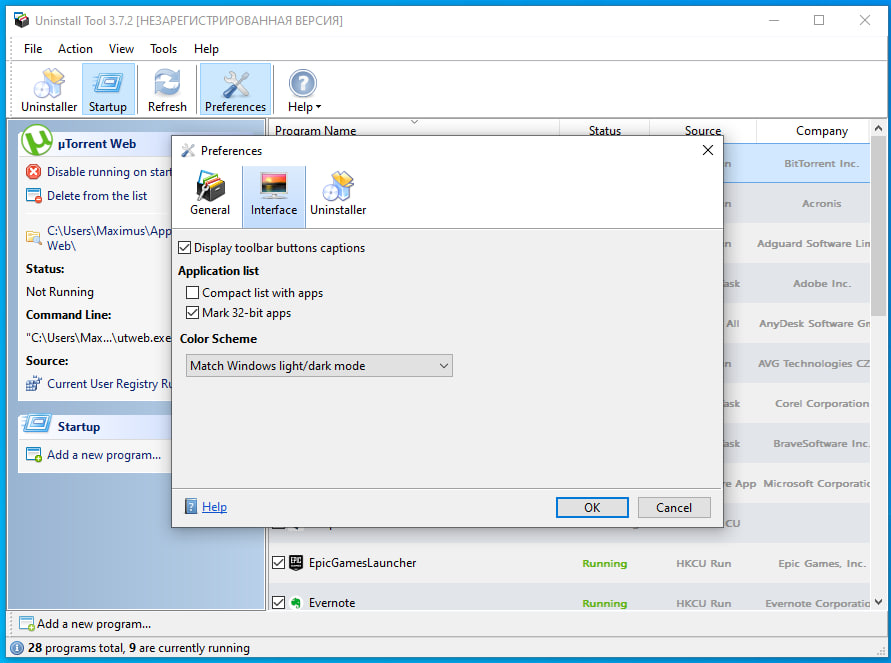This screenshot has height=663, width=891.
Task: Click Corel Corporation company cell
Action: (x=822, y=403)
